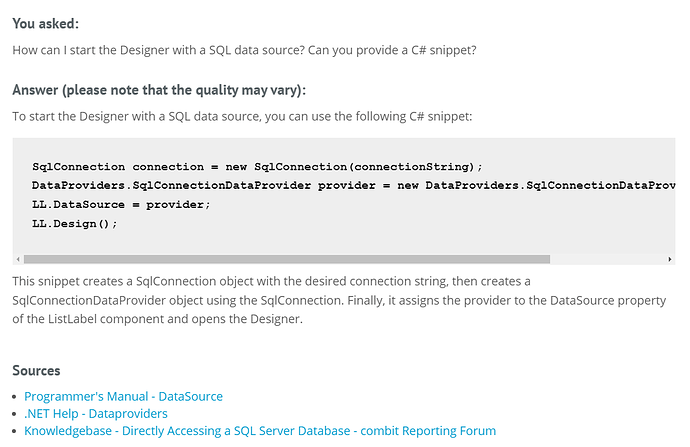Open the .NET Help - Dataproviders link
This screenshot has height=447, width=690.
(95, 413)
